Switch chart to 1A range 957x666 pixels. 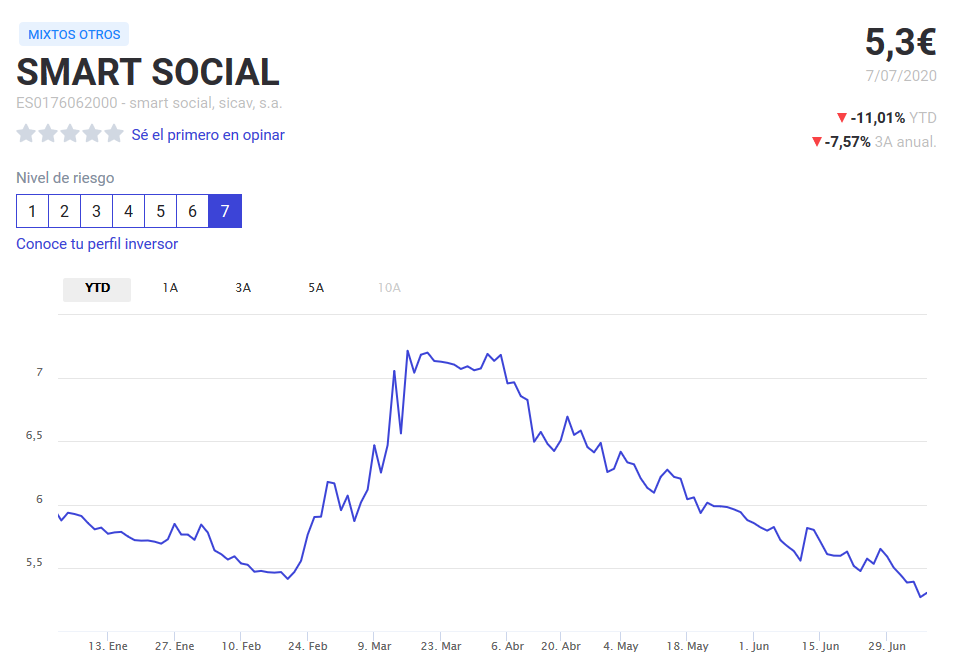(170, 288)
